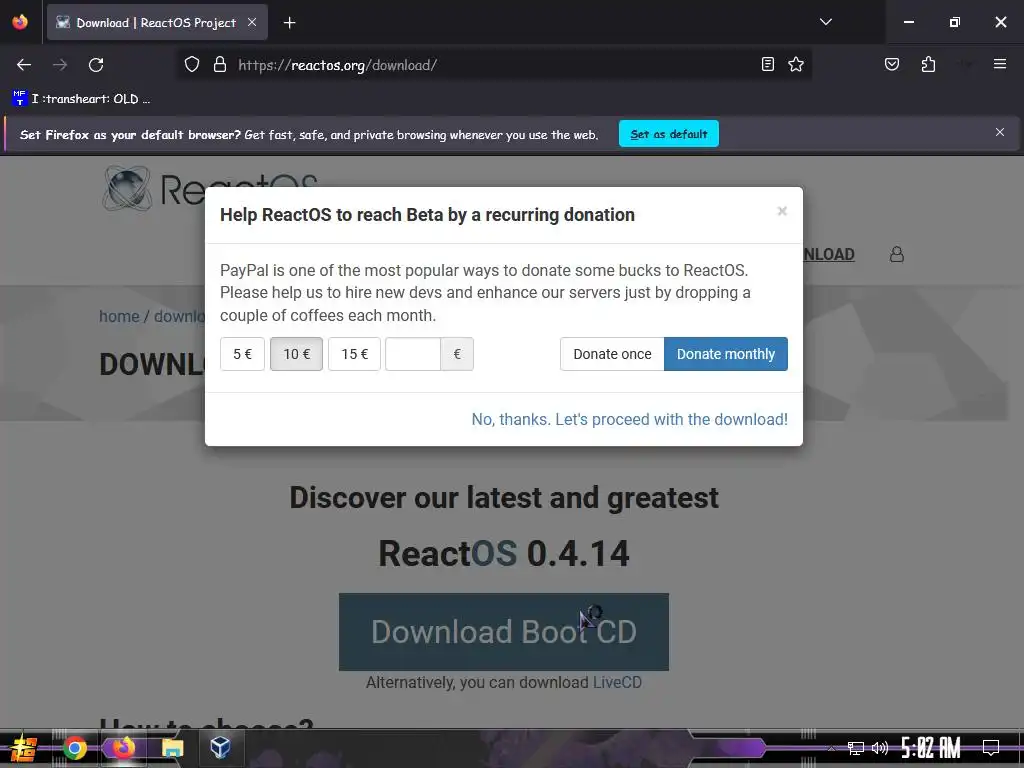
Task: Reload the page with the refresh icon
Action: click(96, 65)
